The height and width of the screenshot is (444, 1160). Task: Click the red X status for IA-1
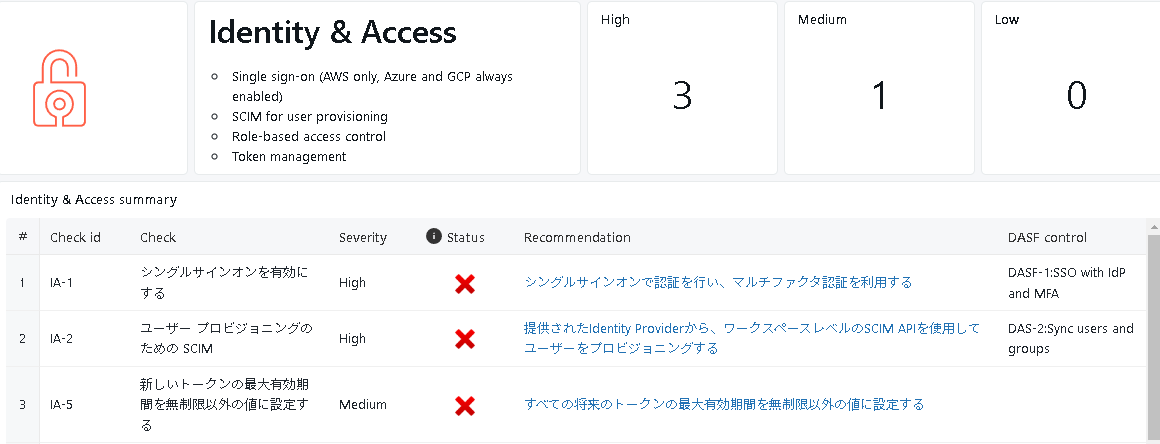(464, 284)
